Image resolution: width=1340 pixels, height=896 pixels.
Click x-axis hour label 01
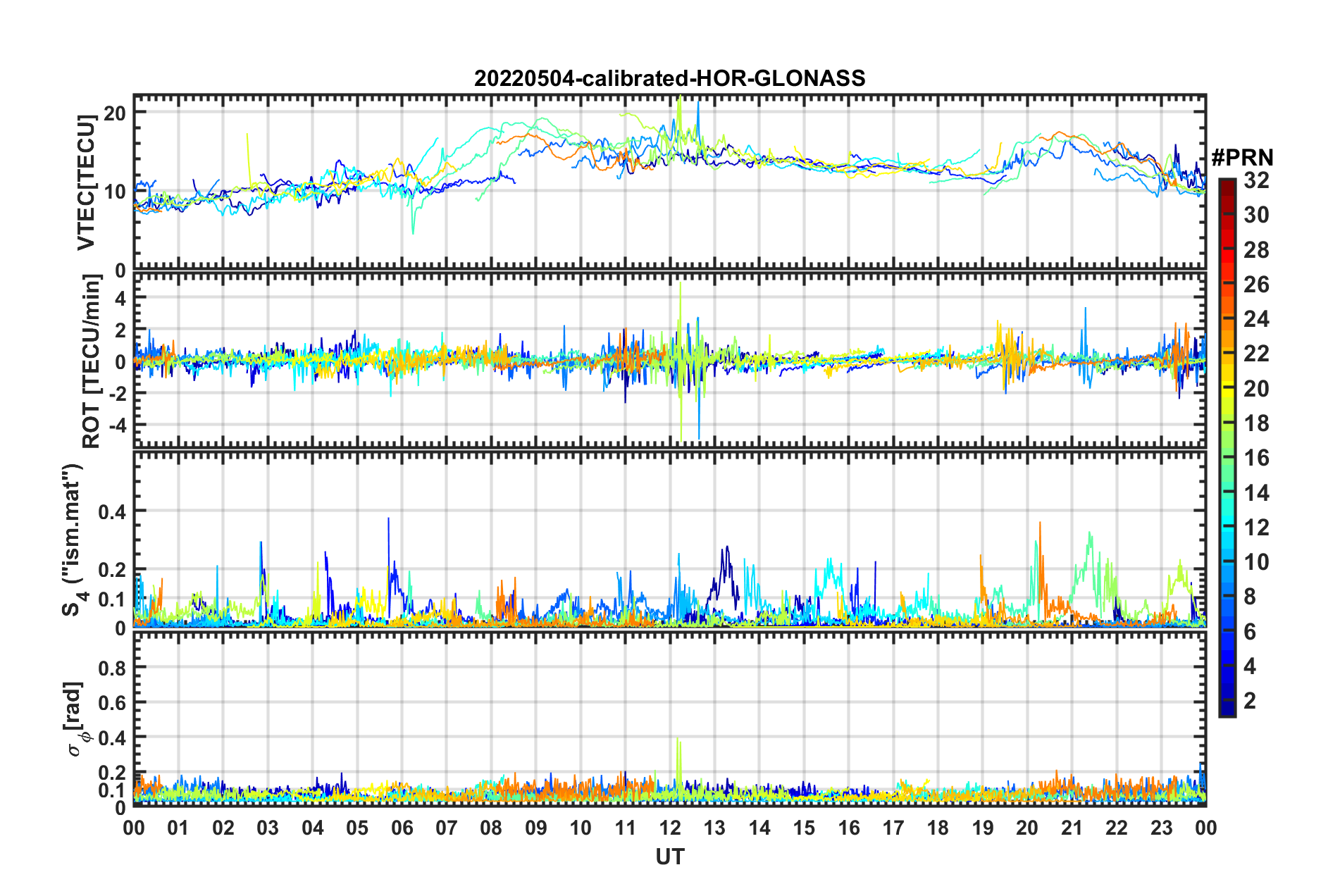pos(178,828)
